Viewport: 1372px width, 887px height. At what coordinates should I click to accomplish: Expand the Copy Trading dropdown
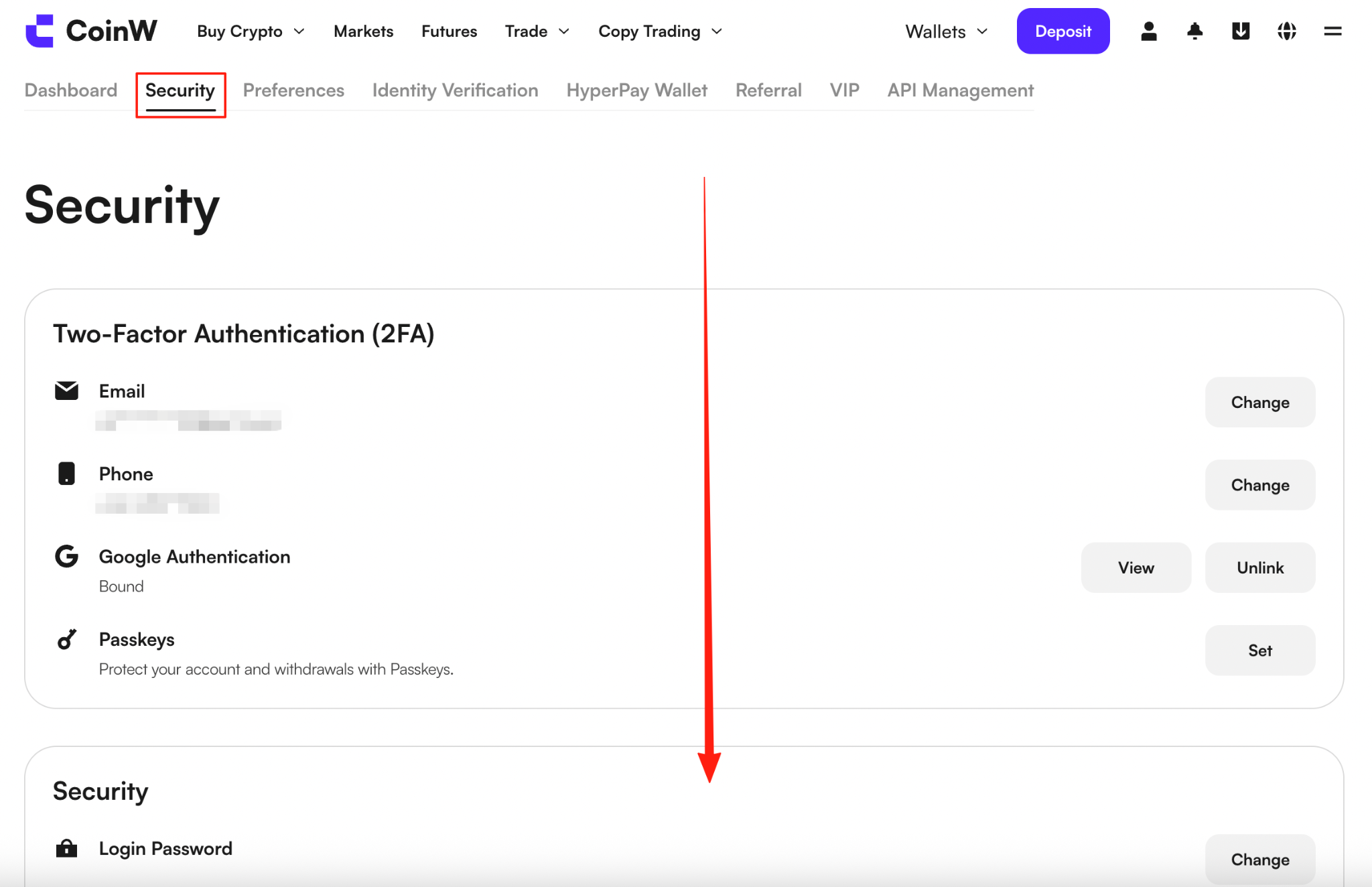[660, 31]
